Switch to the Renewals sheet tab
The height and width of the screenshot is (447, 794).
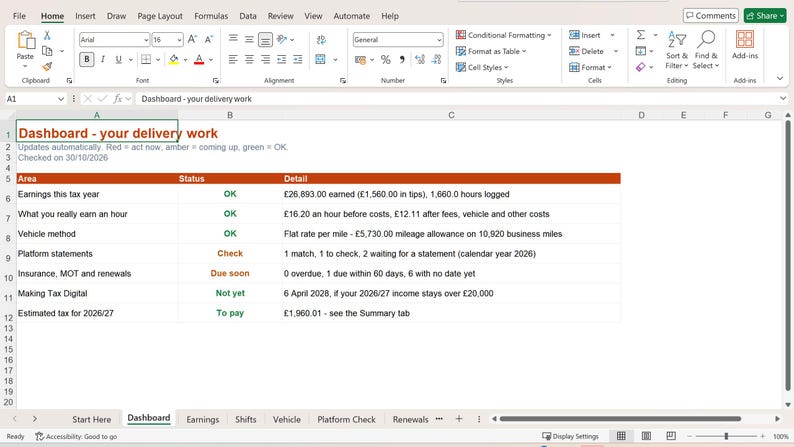coord(410,419)
